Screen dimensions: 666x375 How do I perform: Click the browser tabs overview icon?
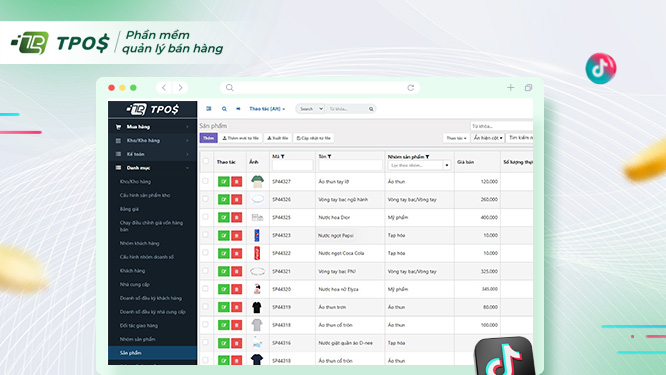coord(528,87)
